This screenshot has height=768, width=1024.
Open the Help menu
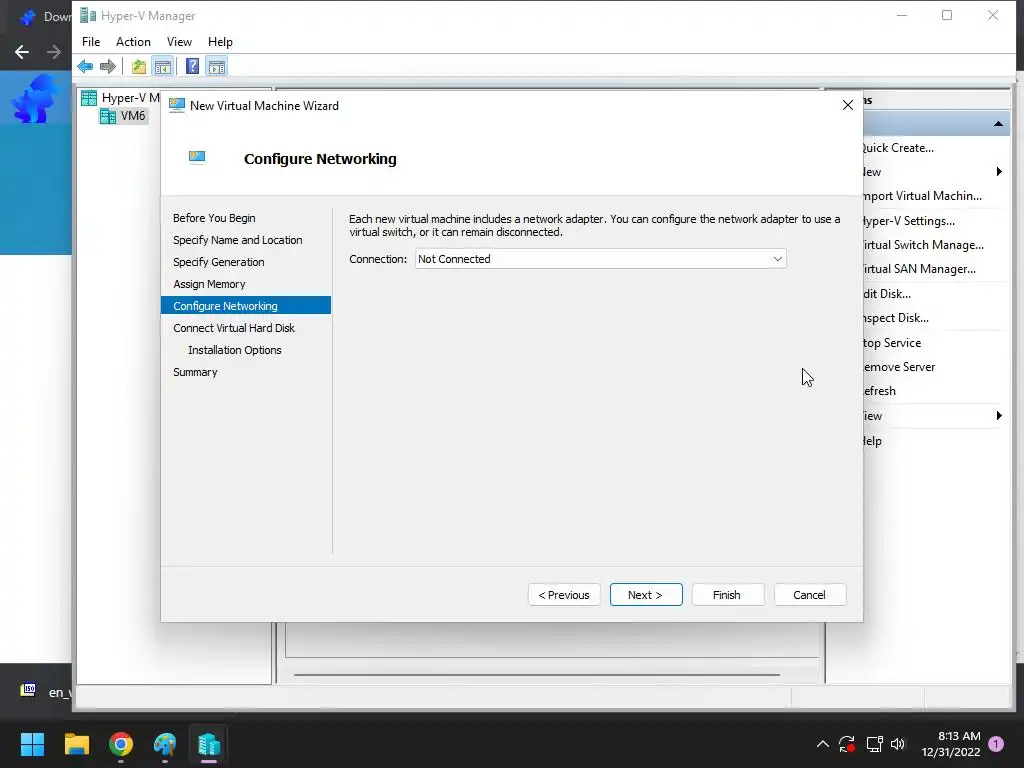pos(220,42)
